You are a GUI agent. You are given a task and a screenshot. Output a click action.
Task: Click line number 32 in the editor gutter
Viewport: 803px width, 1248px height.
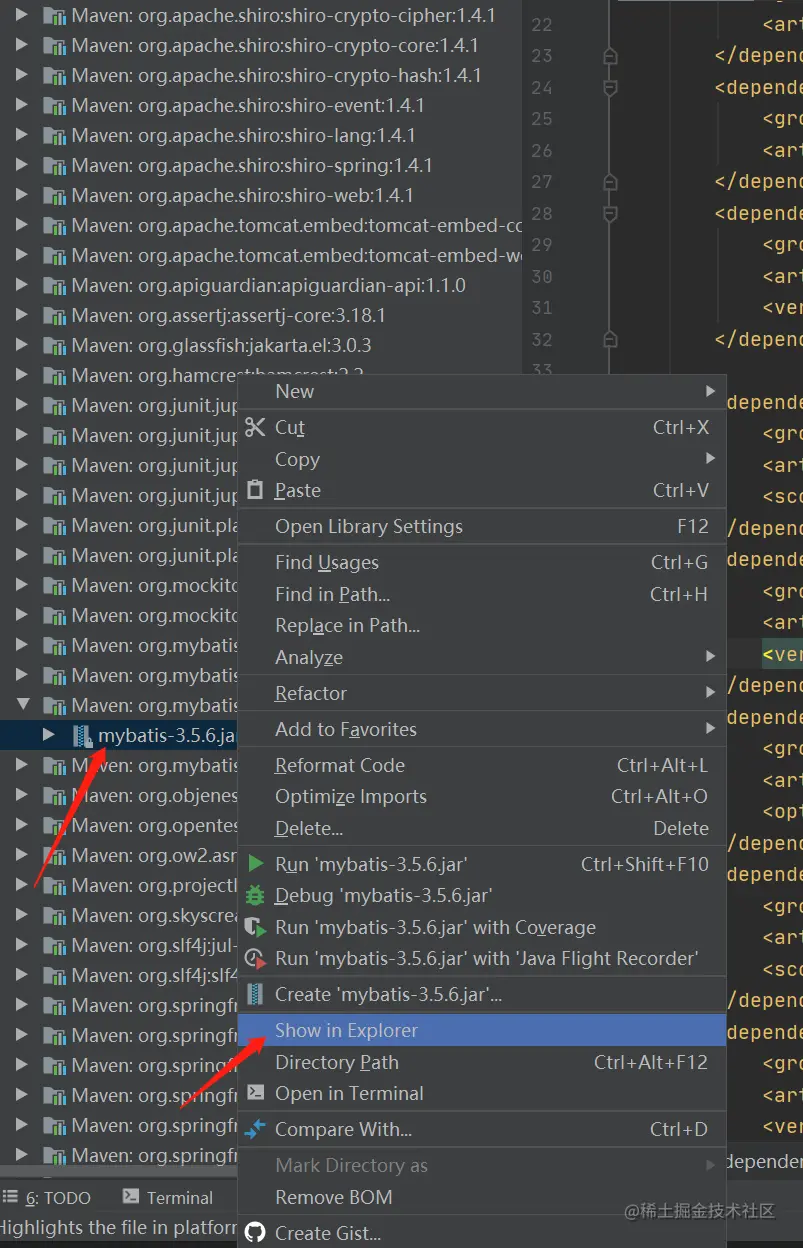click(541, 339)
